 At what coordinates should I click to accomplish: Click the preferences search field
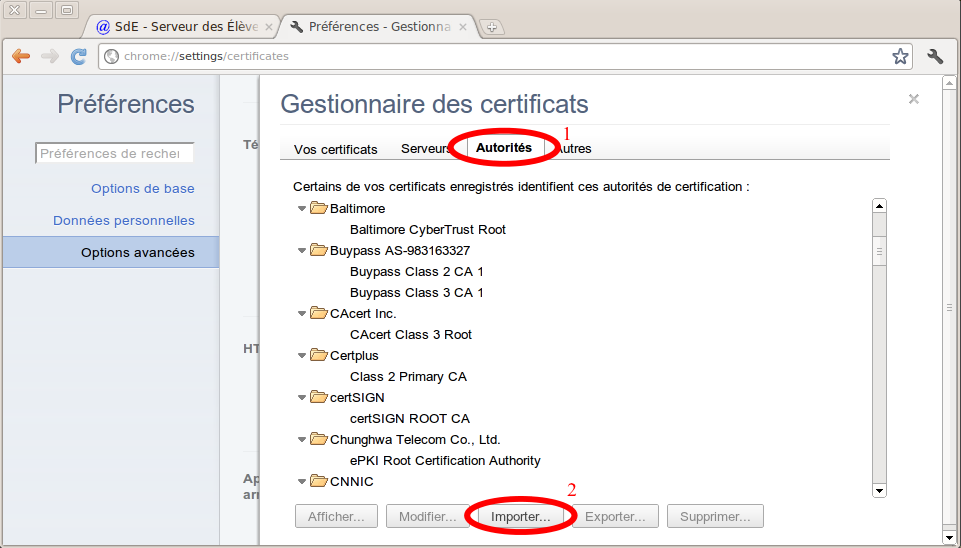(114, 153)
